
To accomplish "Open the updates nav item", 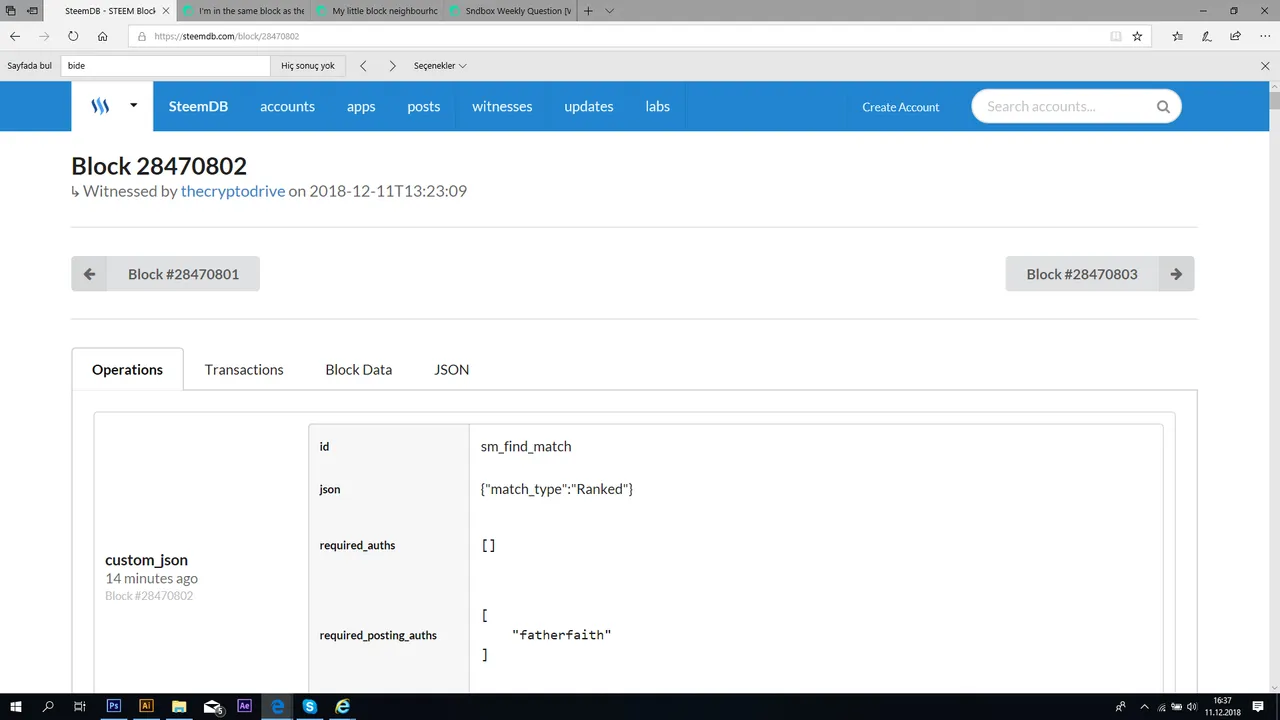I will coord(588,106).
